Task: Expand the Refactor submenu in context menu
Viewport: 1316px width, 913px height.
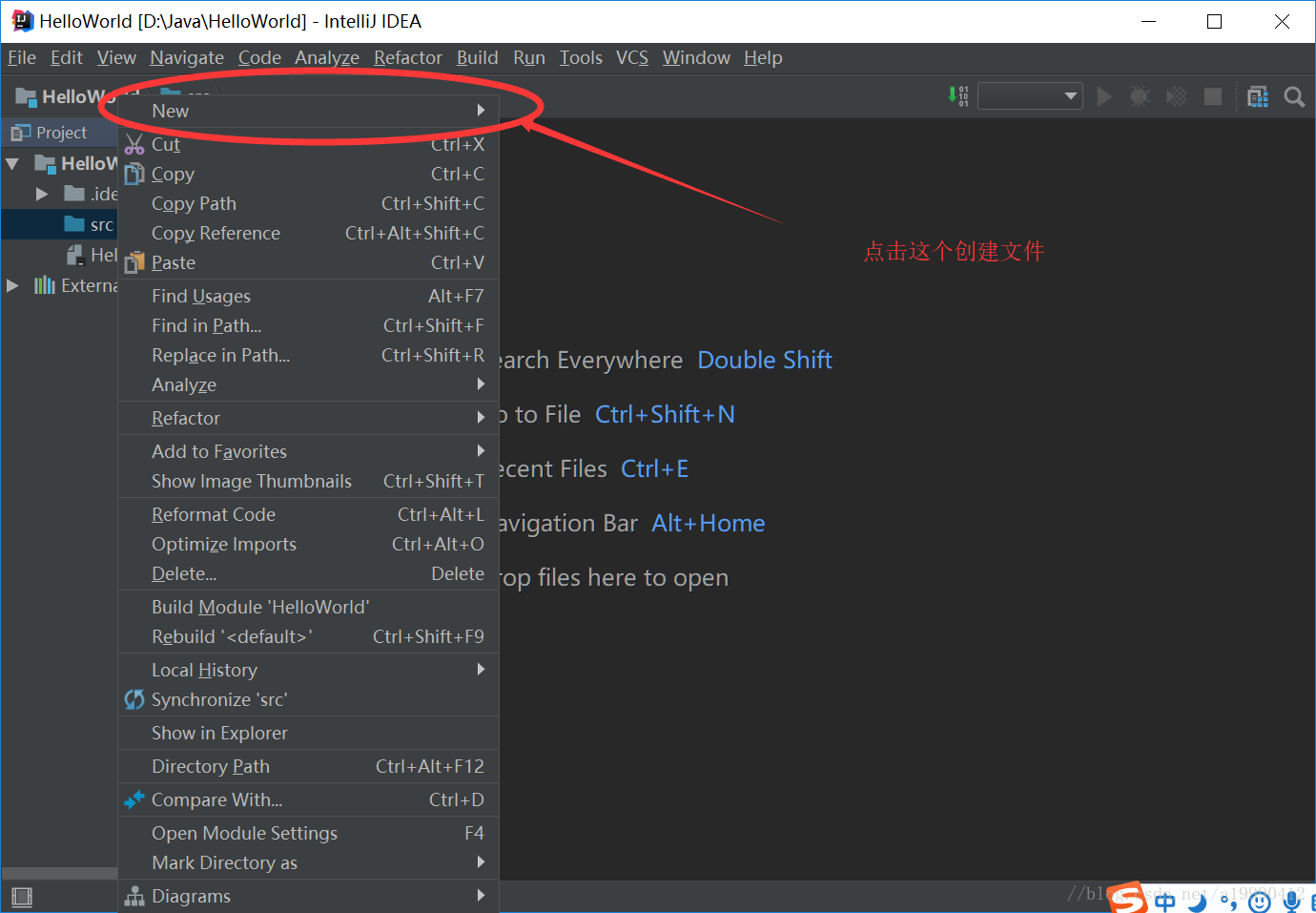Action: tap(308, 418)
